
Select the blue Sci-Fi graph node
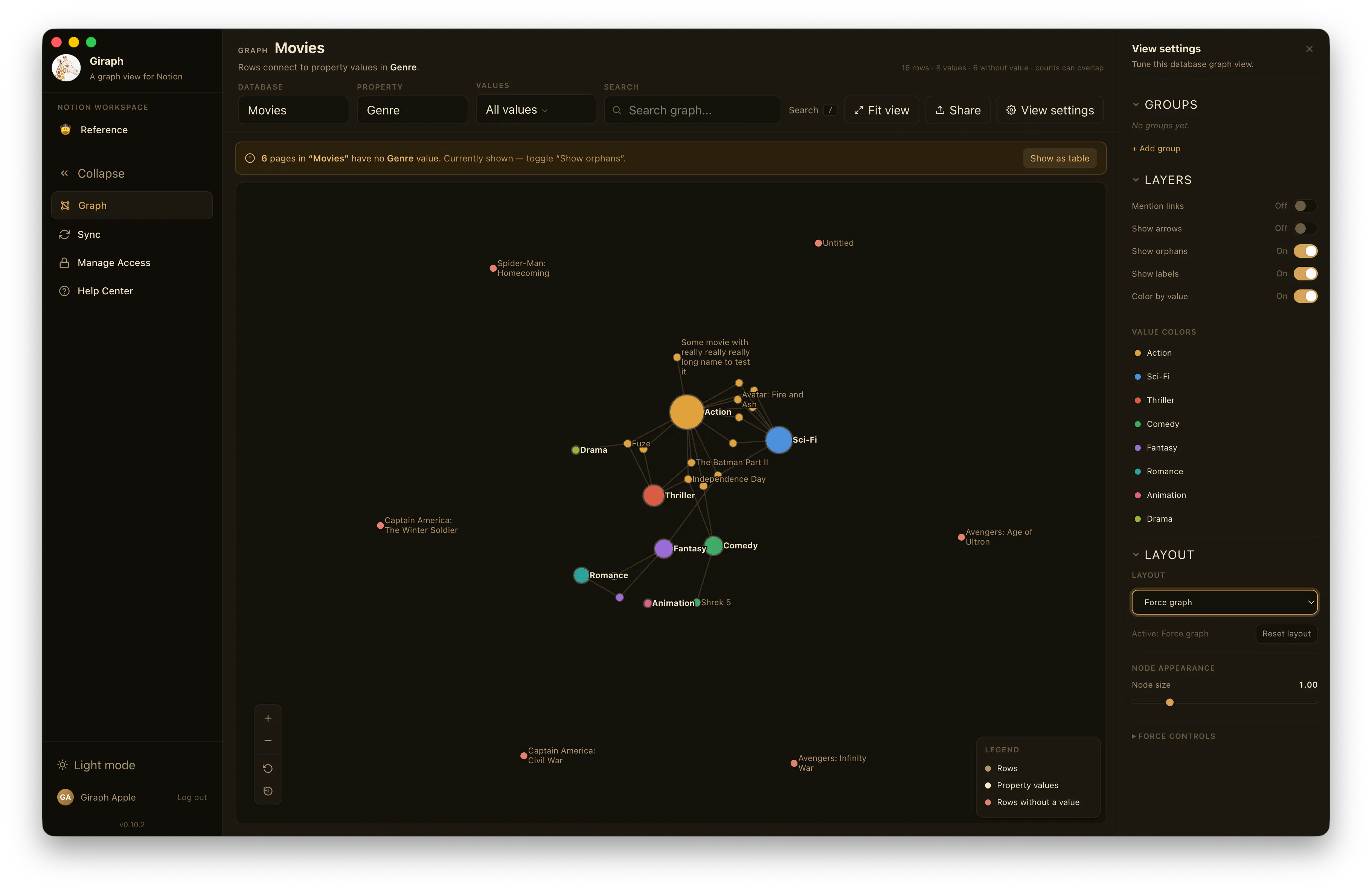pos(778,440)
